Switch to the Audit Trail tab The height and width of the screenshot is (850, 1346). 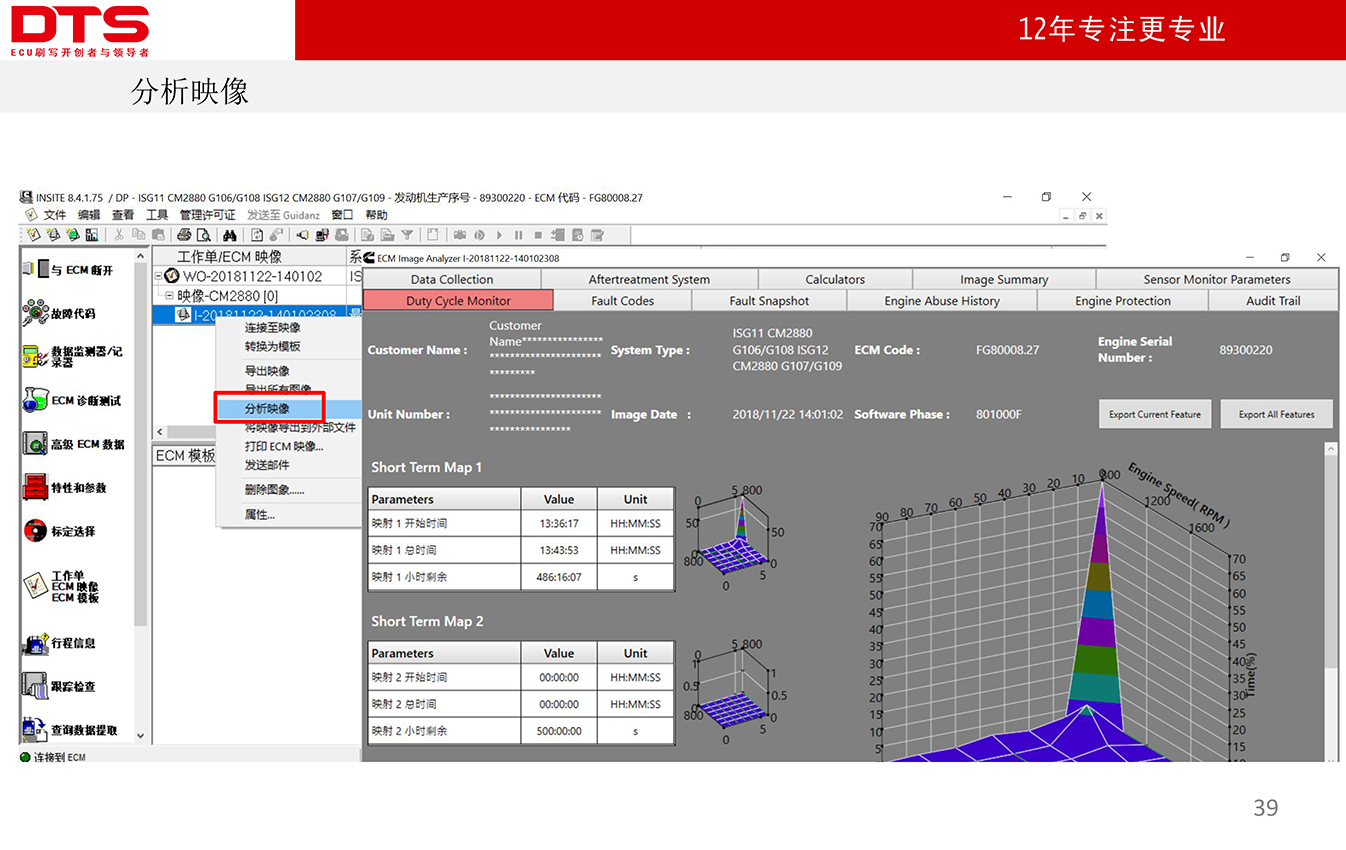coord(1273,300)
